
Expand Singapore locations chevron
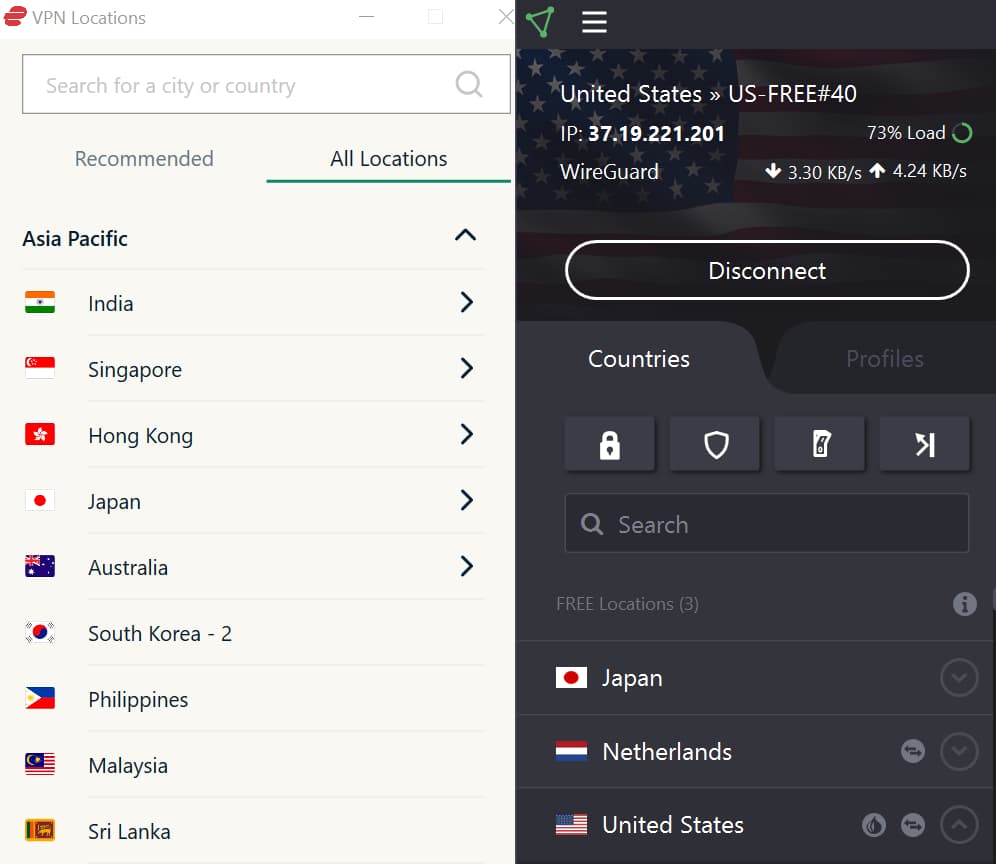pyautogui.click(x=467, y=368)
